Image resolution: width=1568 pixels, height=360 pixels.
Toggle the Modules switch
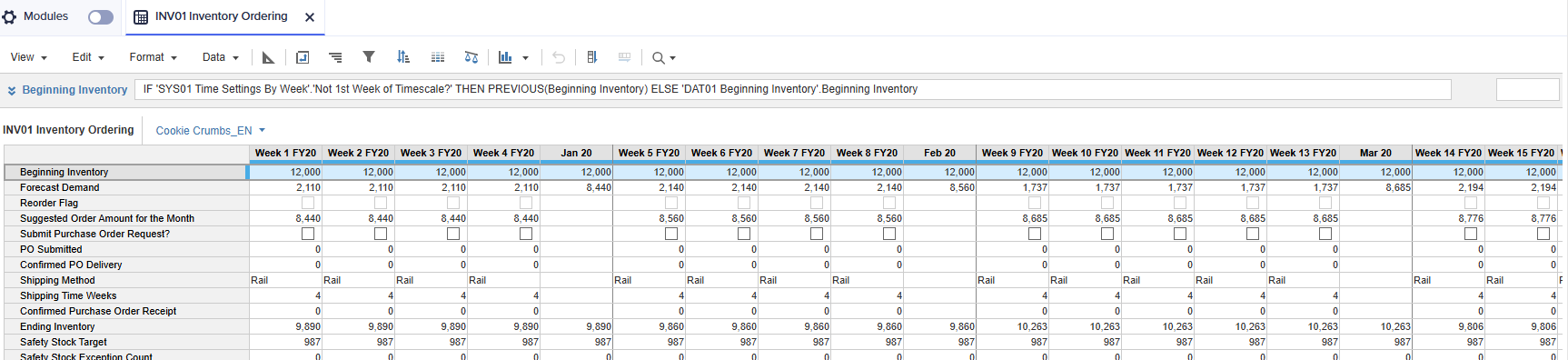(101, 17)
